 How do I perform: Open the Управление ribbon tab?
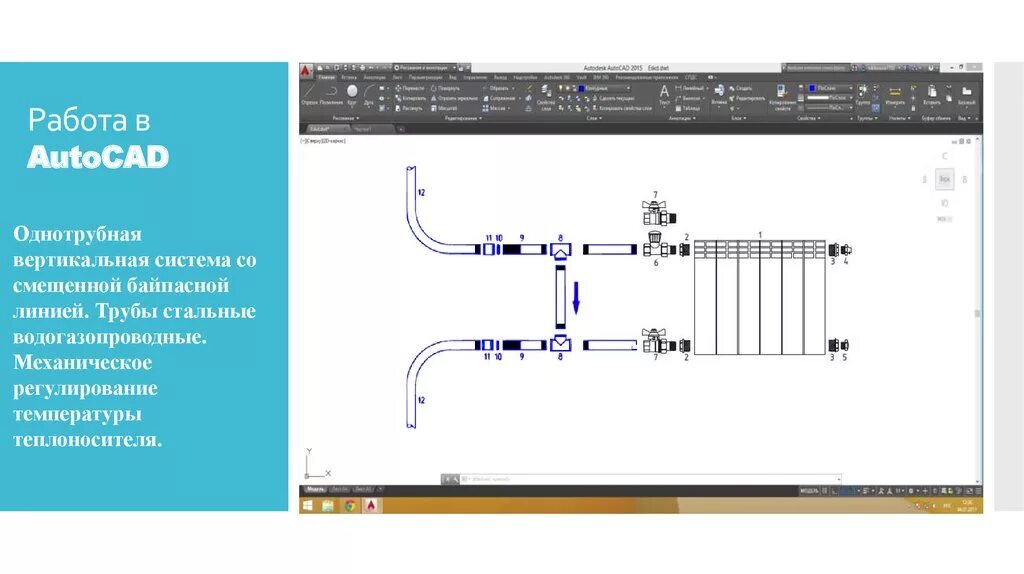[x=475, y=78]
